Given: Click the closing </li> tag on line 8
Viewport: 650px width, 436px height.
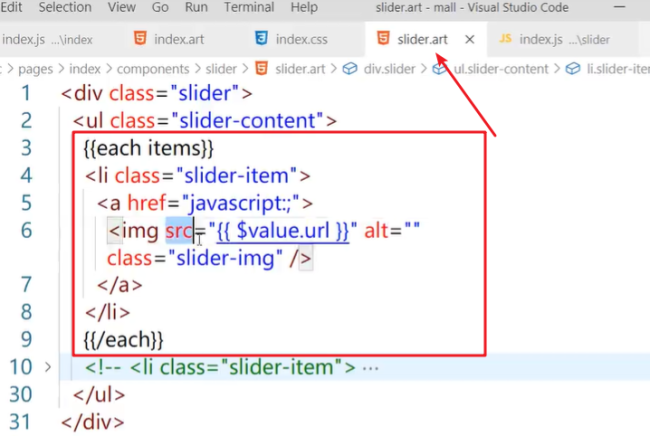Looking at the screenshot, I should (x=107, y=312).
